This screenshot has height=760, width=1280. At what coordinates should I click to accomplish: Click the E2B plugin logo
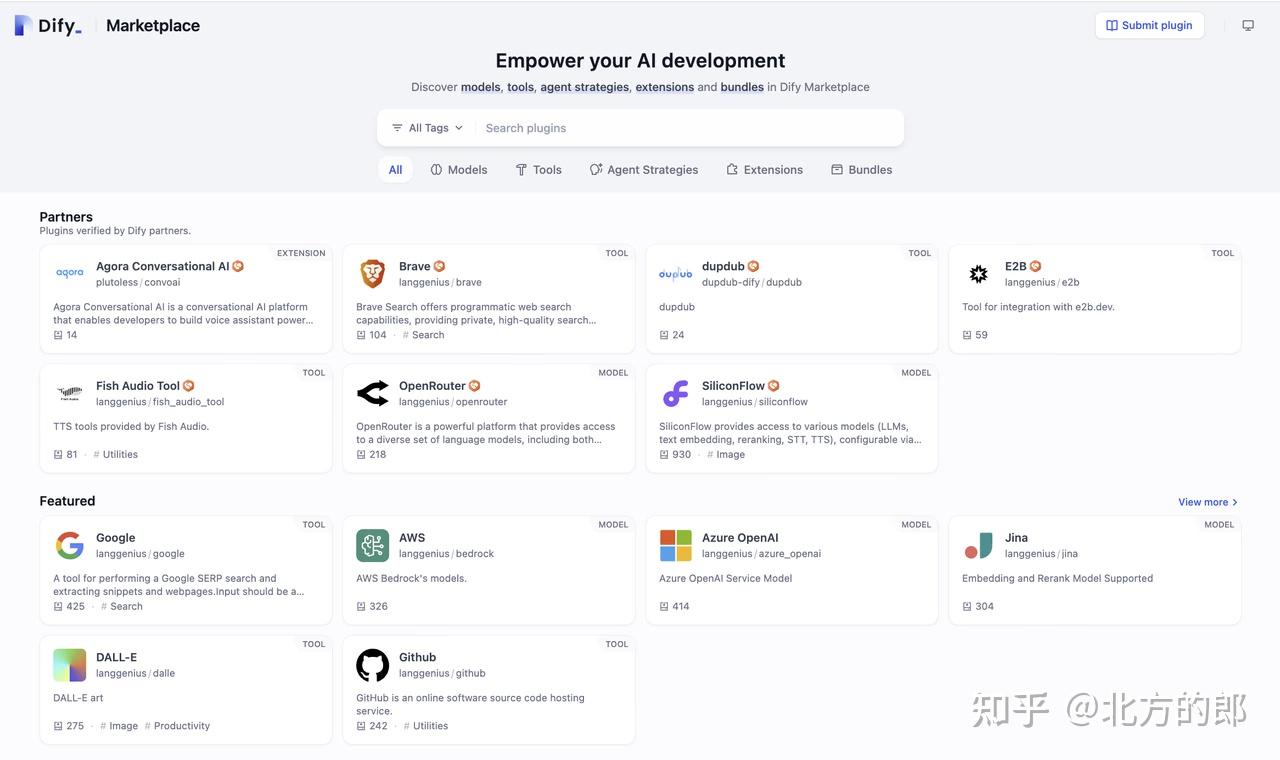point(979,273)
